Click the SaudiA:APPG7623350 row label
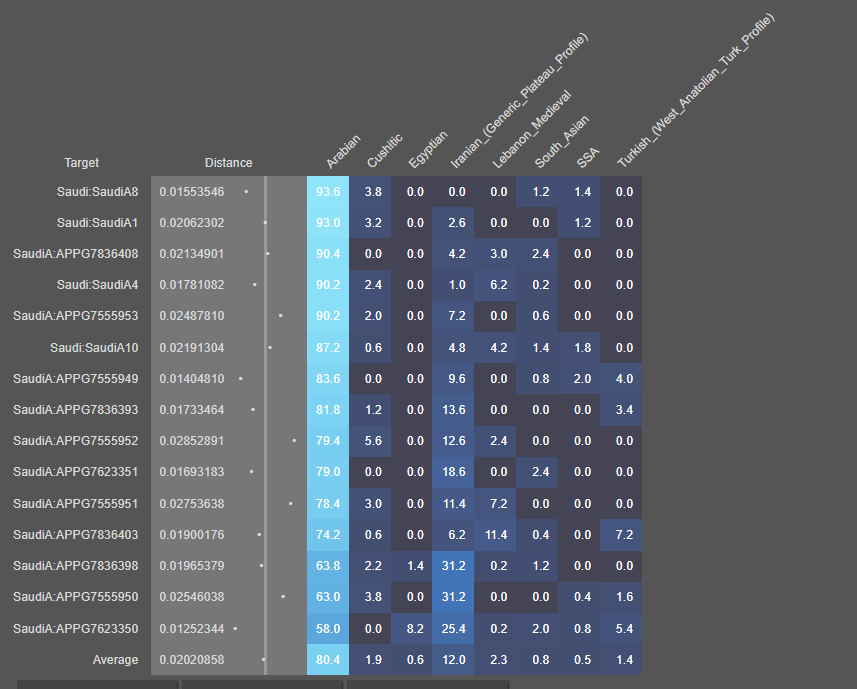 [x=76, y=629]
